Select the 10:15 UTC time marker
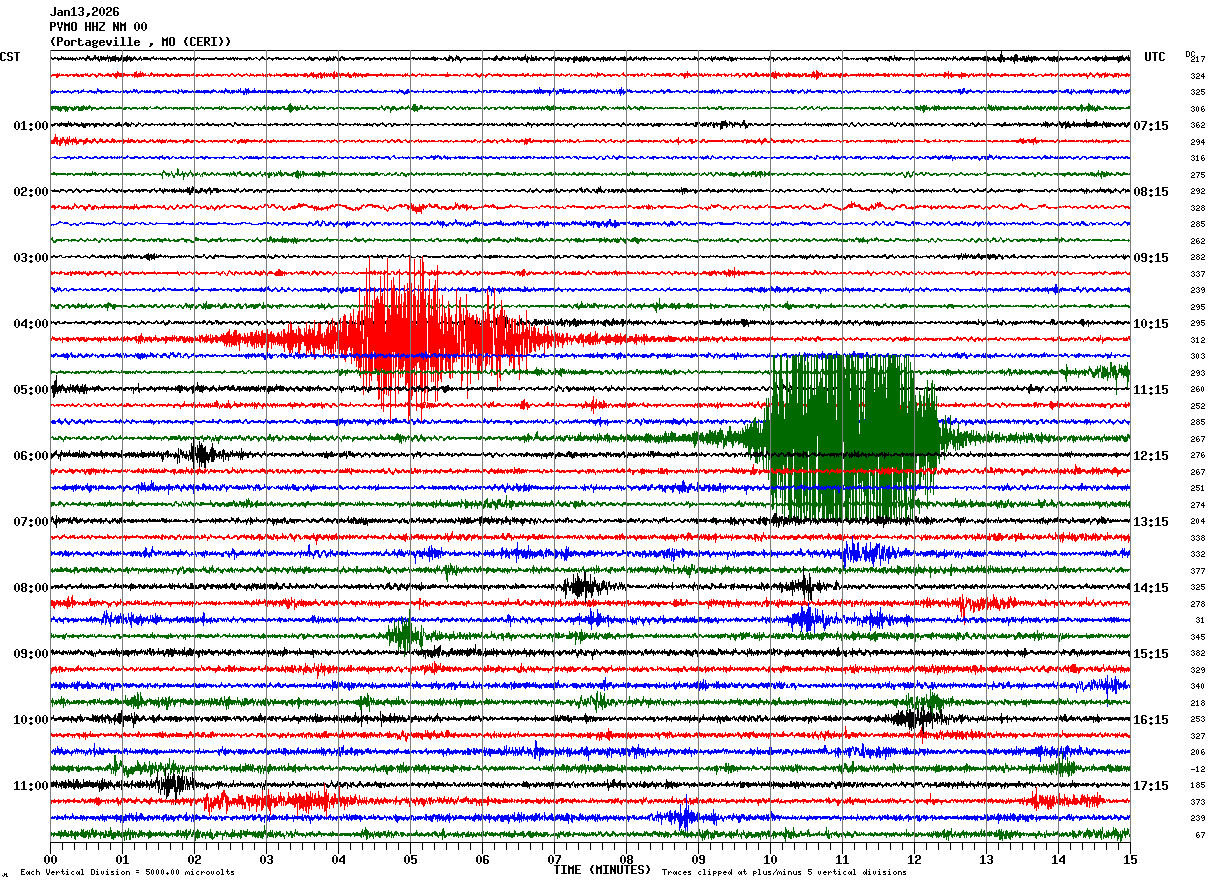 1151,324
